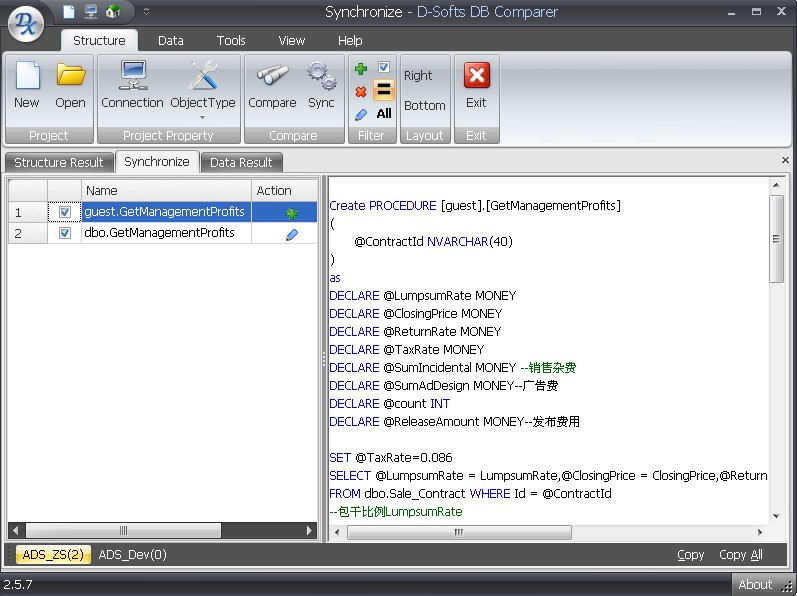The height and width of the screenshot is (596, 797).
Task: Click the D-Softs application logo button
Action: point(27,22)
